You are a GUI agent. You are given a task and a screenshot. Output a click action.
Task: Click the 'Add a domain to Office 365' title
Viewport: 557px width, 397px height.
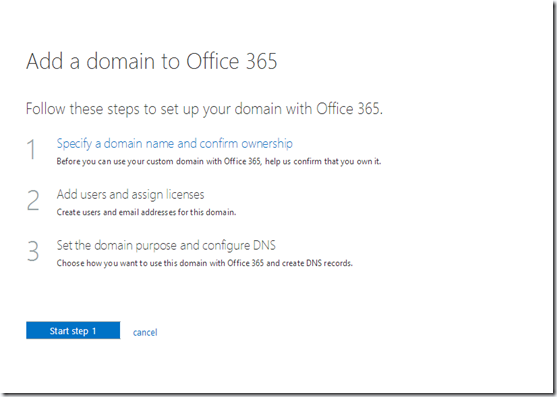point(151,61)
